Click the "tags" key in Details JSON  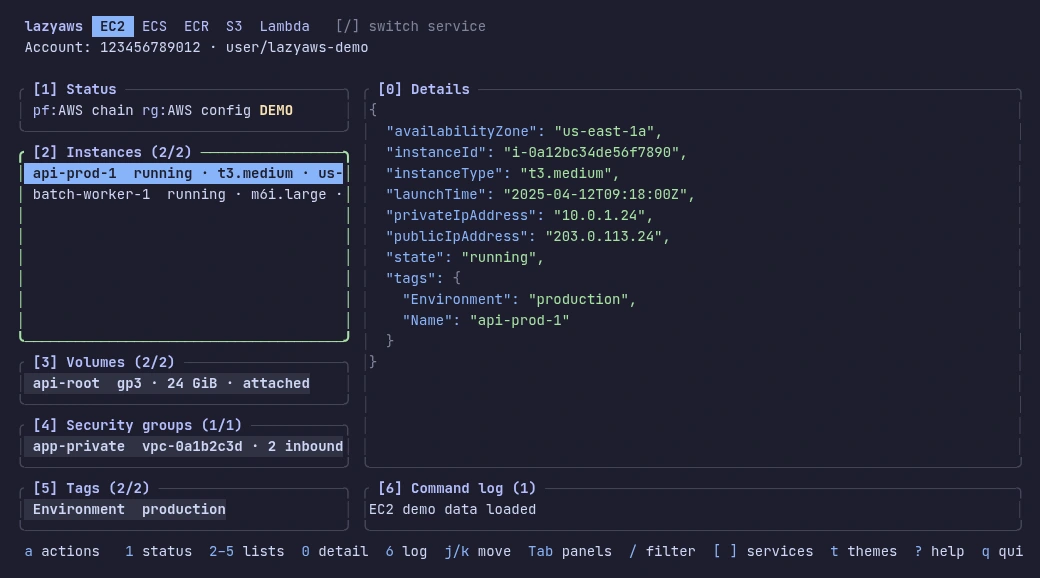411,279
